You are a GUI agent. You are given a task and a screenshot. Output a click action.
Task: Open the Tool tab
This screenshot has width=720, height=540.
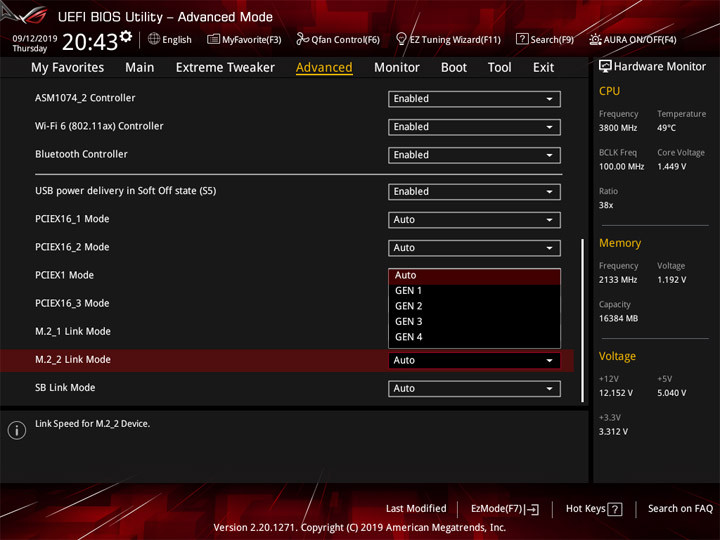click(500, 68)
